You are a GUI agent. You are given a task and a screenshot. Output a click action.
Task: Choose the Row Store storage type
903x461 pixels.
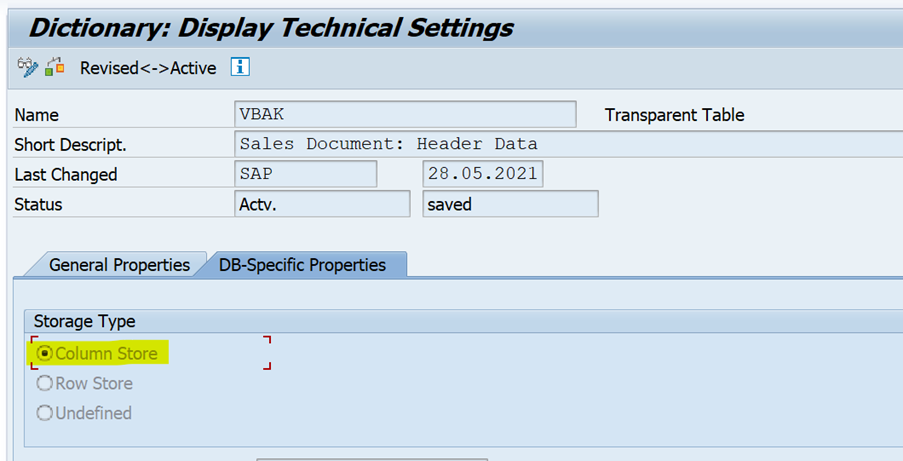(x=44, y=383)
